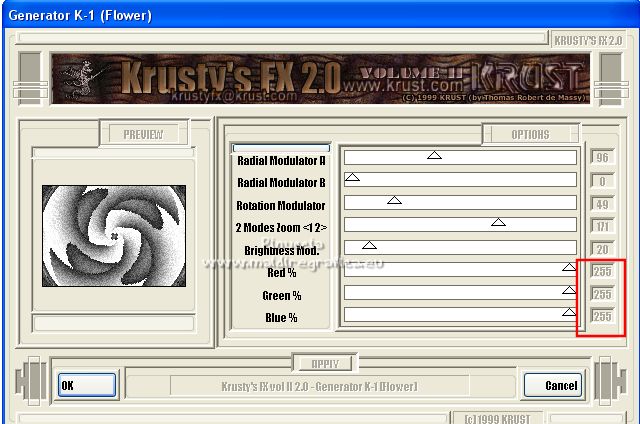Click the Krusty's FX 2.0 banner image
This screenshot has width=640, height=424.
(x=320, y=78)
